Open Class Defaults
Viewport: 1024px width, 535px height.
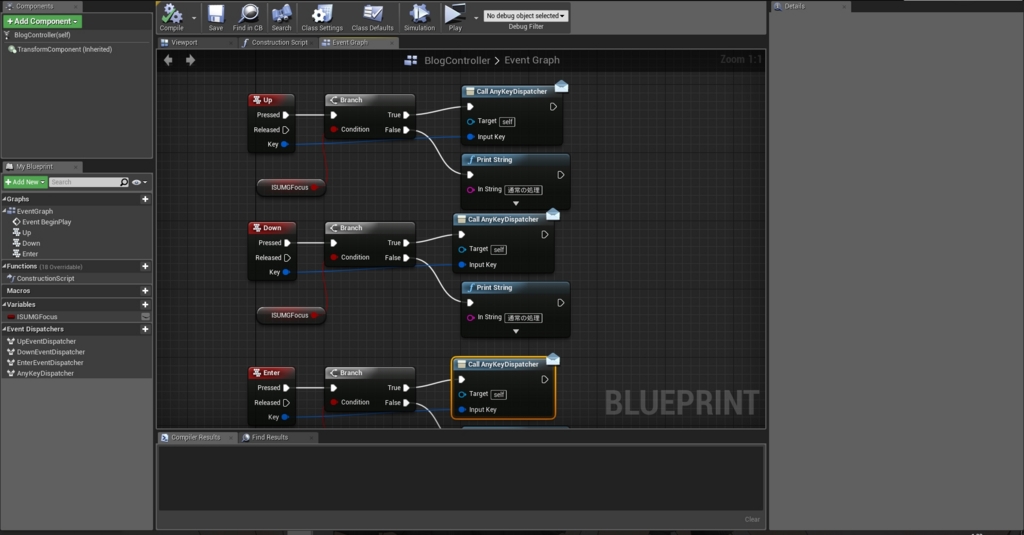pos(372,18)
